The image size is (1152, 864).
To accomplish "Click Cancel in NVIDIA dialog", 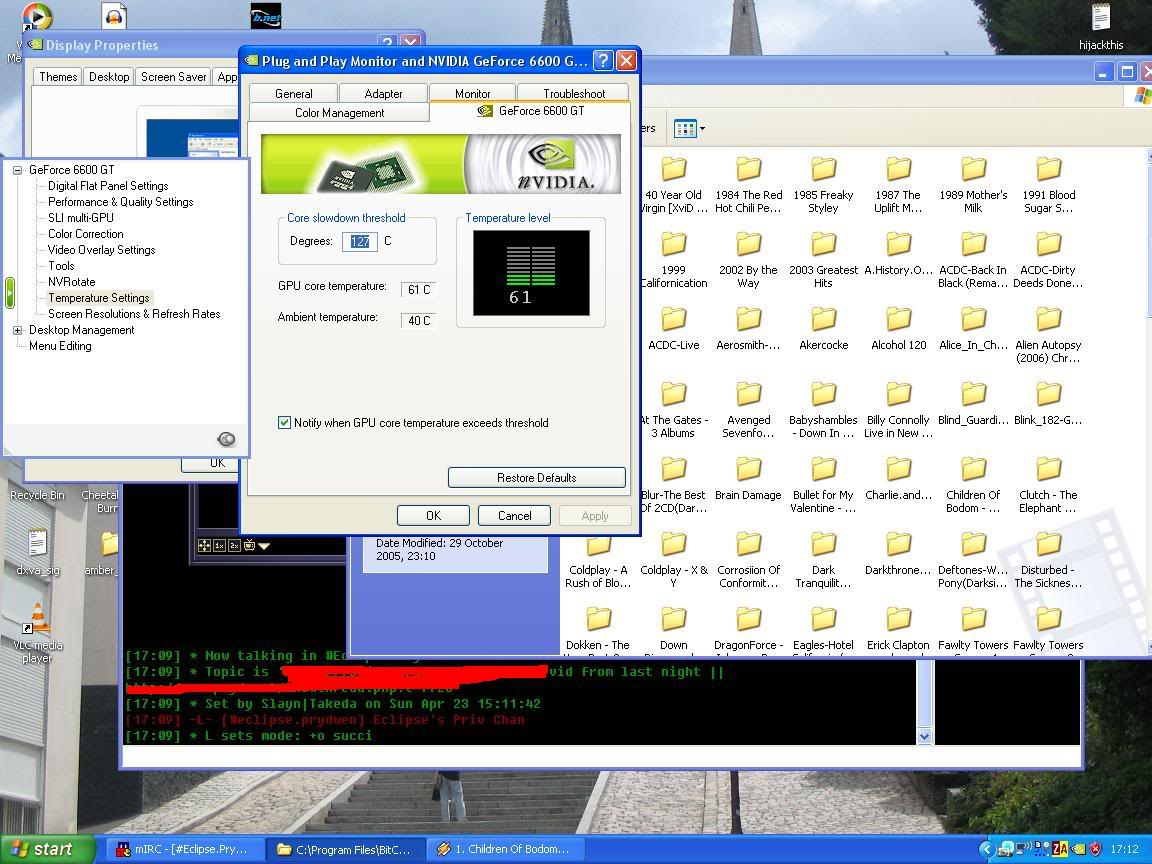I will click(x=514, y=516).
